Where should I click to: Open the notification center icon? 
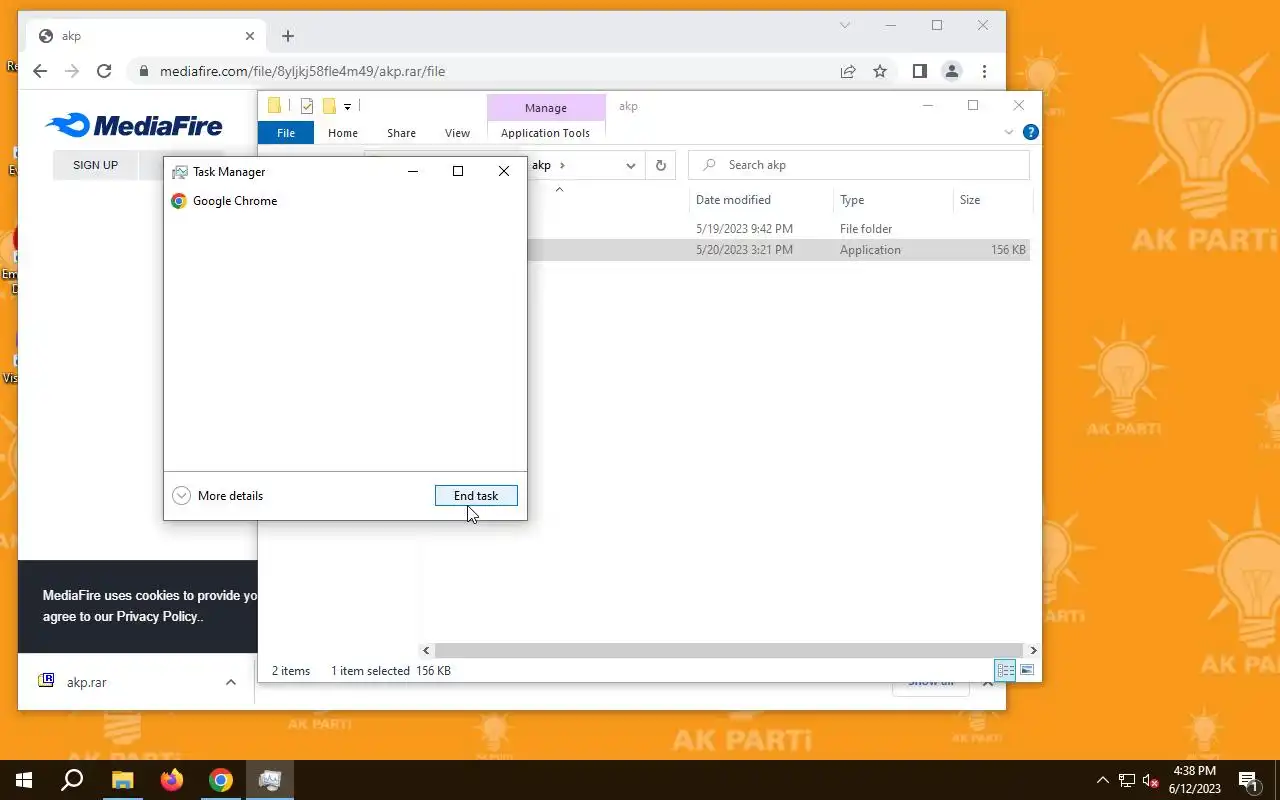tap(1249, 780)
